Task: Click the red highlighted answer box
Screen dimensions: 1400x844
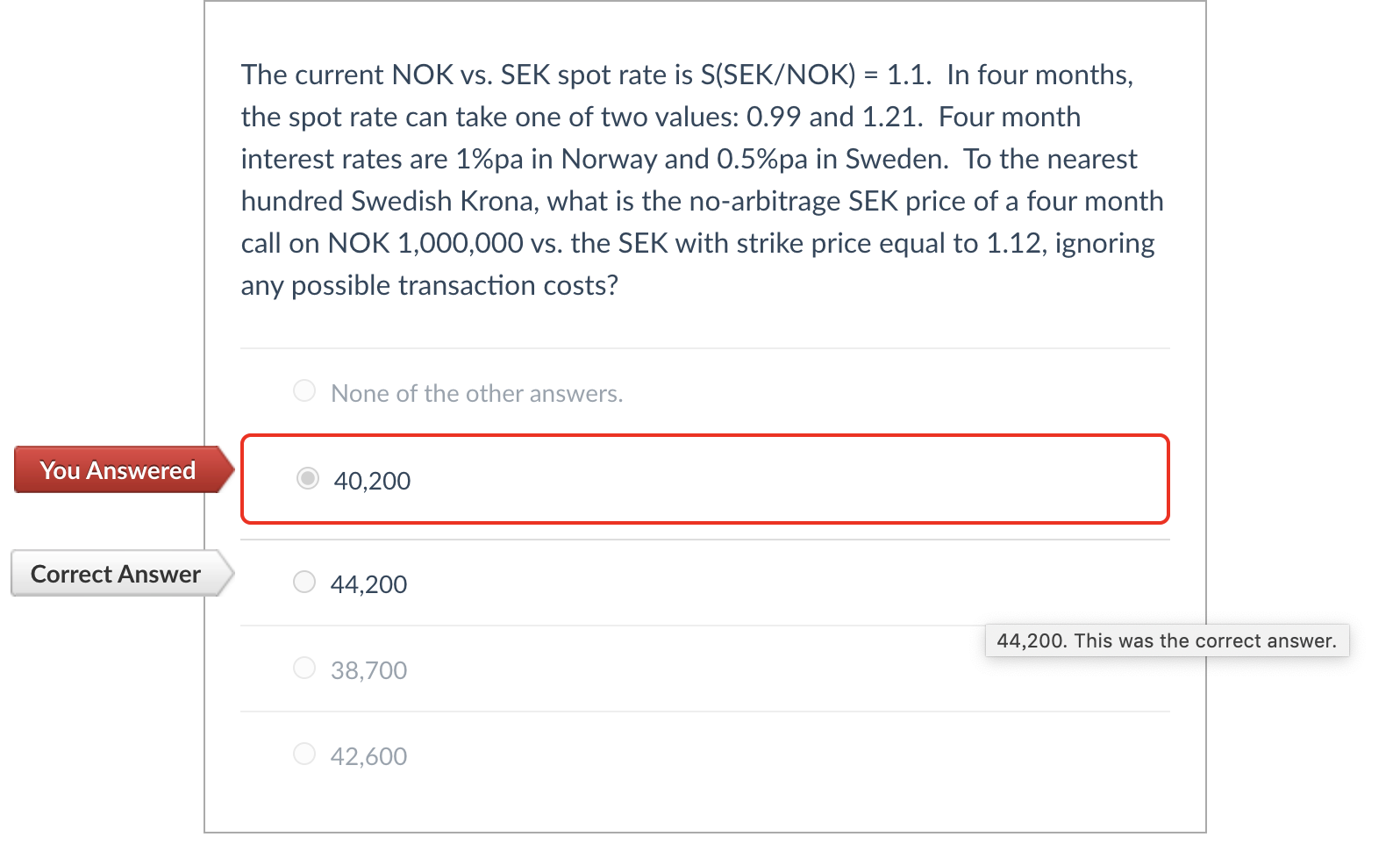Action: (706, 480)
